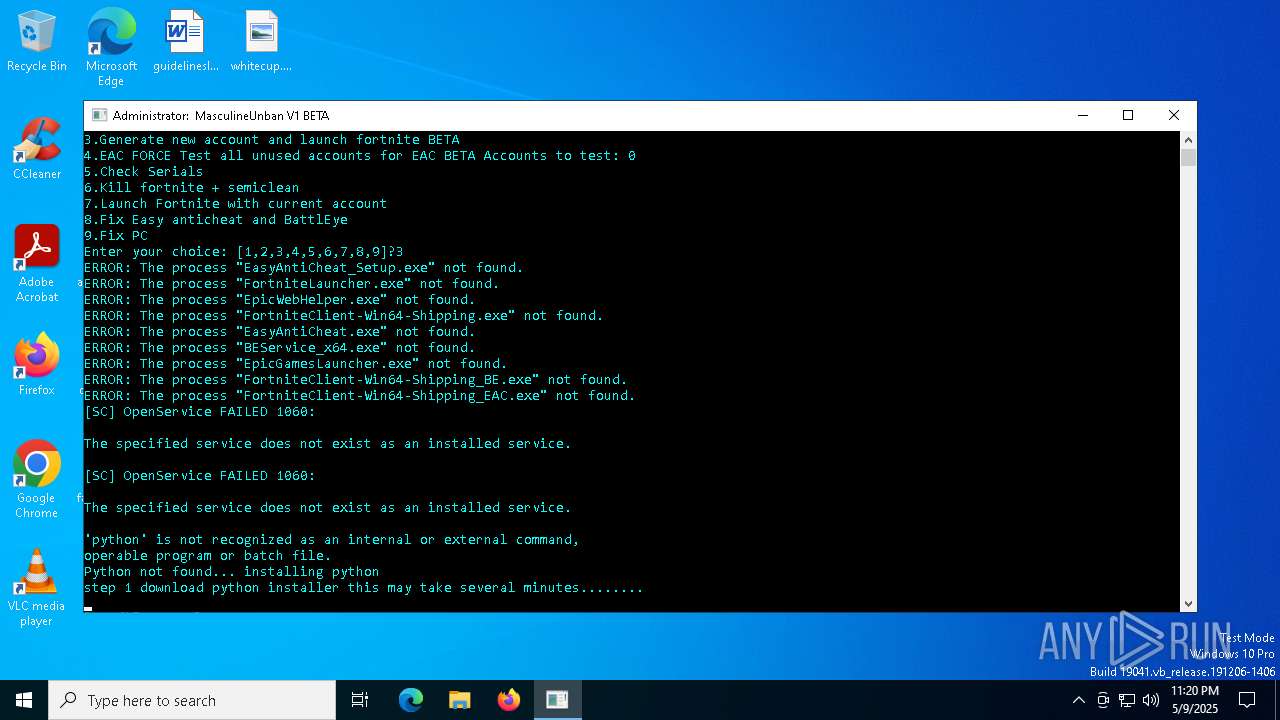
Task: Open the Windows Start menu
Action: coord(24,700)
